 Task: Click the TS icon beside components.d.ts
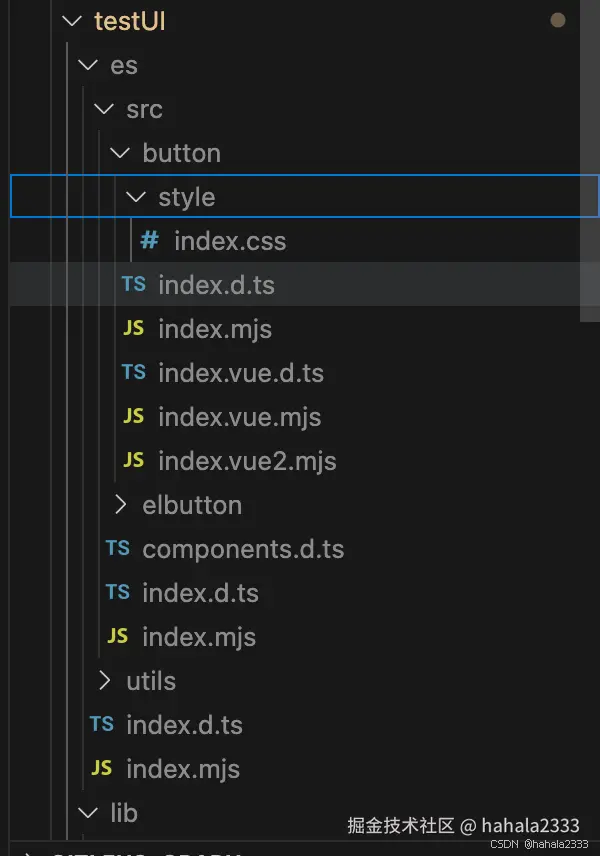pyautogui.click(x=117, y=549)
